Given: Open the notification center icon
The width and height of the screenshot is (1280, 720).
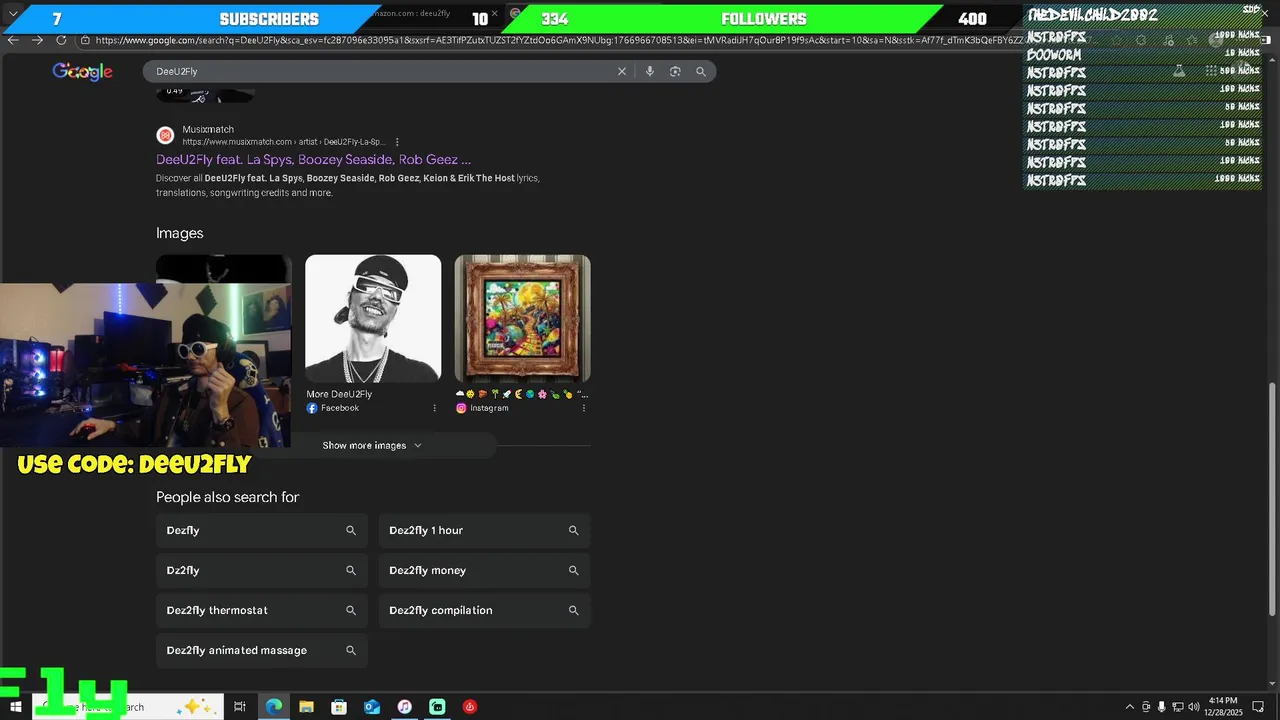Looking at the screenshot, I should tap(1258, 707).
